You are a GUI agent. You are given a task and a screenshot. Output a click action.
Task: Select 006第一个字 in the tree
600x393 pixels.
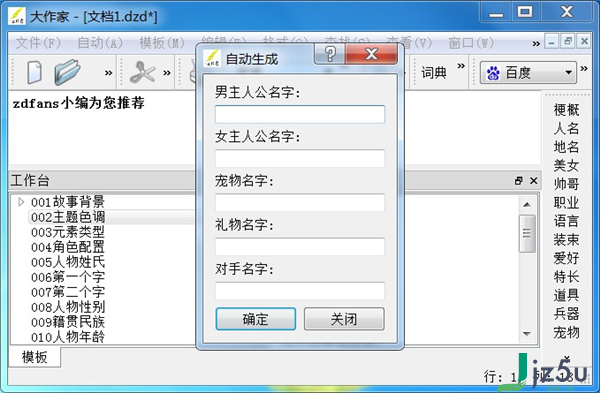coord(68,277)
